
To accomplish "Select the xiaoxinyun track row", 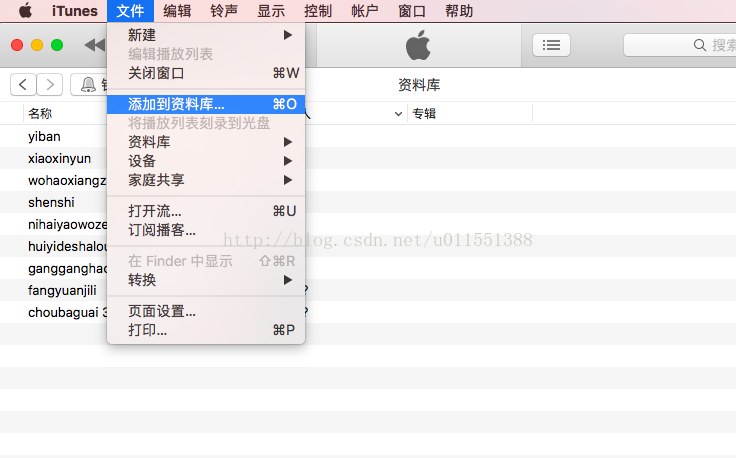I will point(368,158).
